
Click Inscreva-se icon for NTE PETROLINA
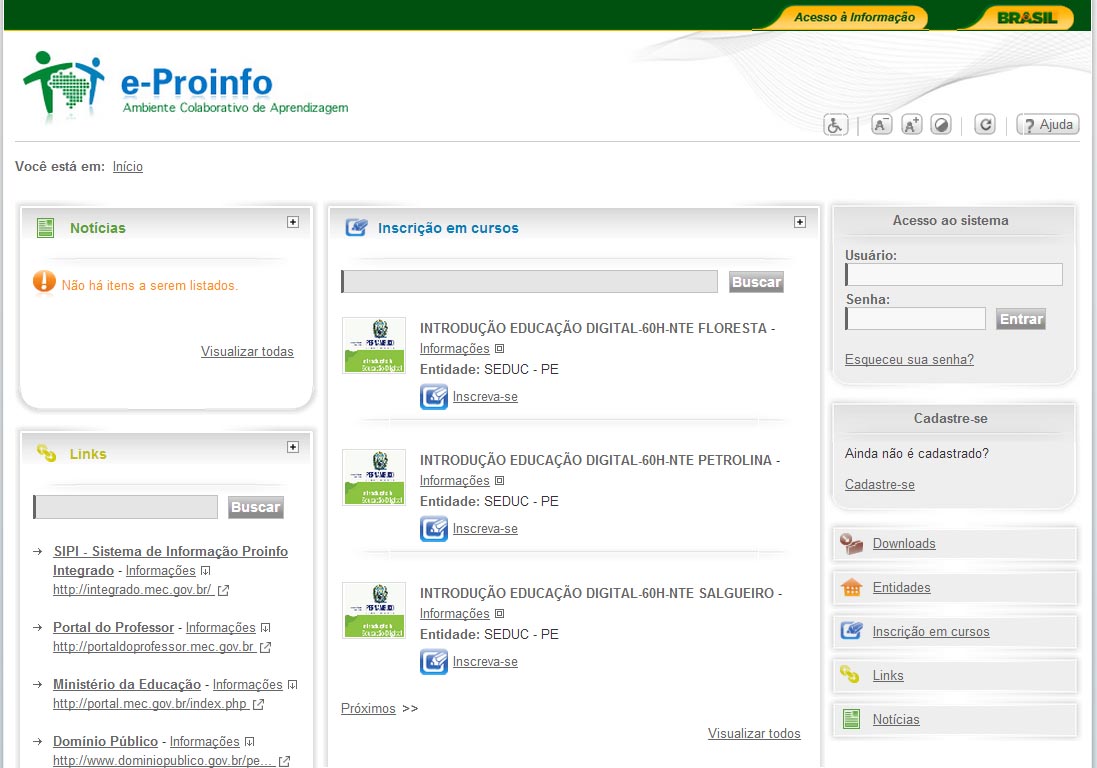434,529
